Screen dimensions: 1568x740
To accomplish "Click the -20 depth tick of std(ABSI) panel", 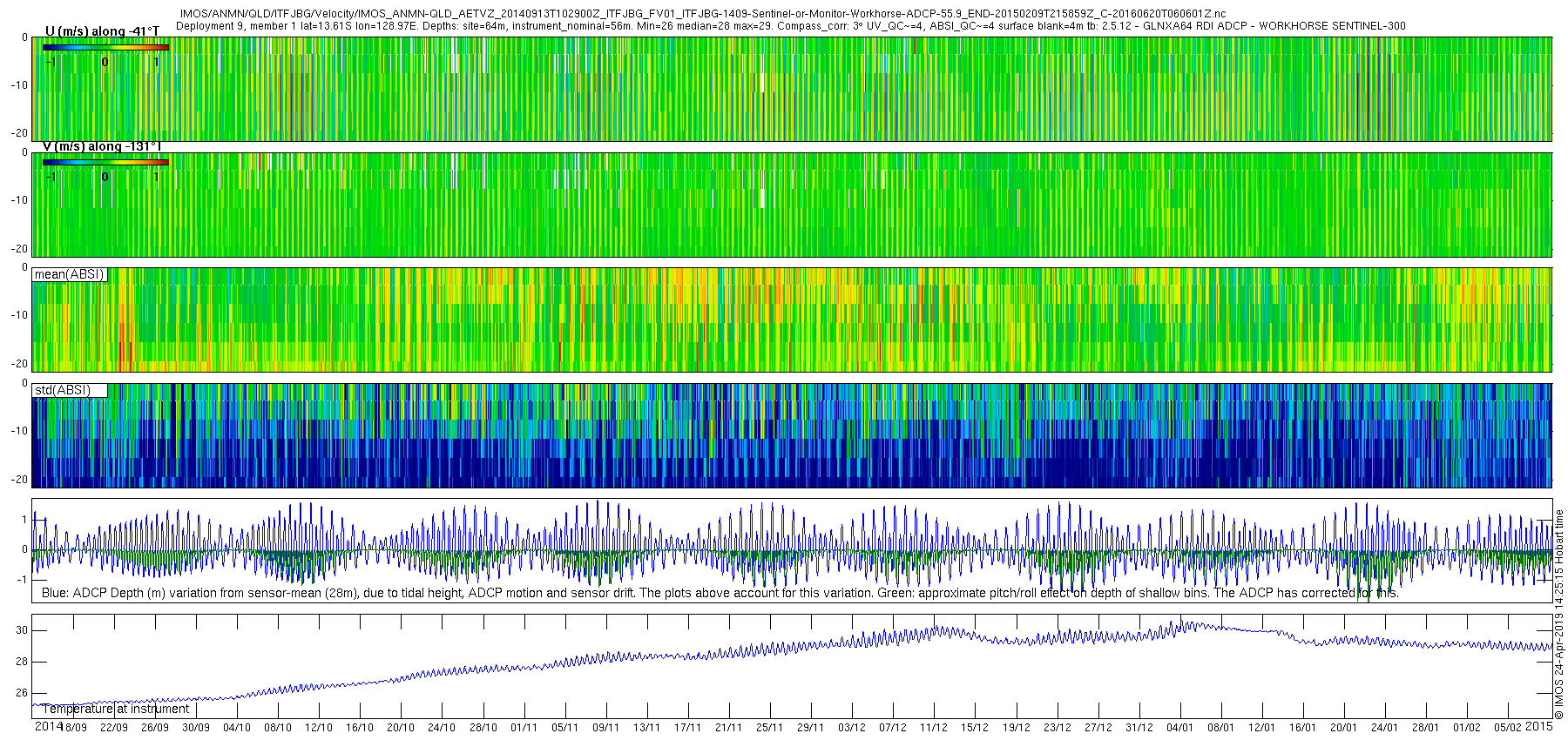I will (19, 480).
